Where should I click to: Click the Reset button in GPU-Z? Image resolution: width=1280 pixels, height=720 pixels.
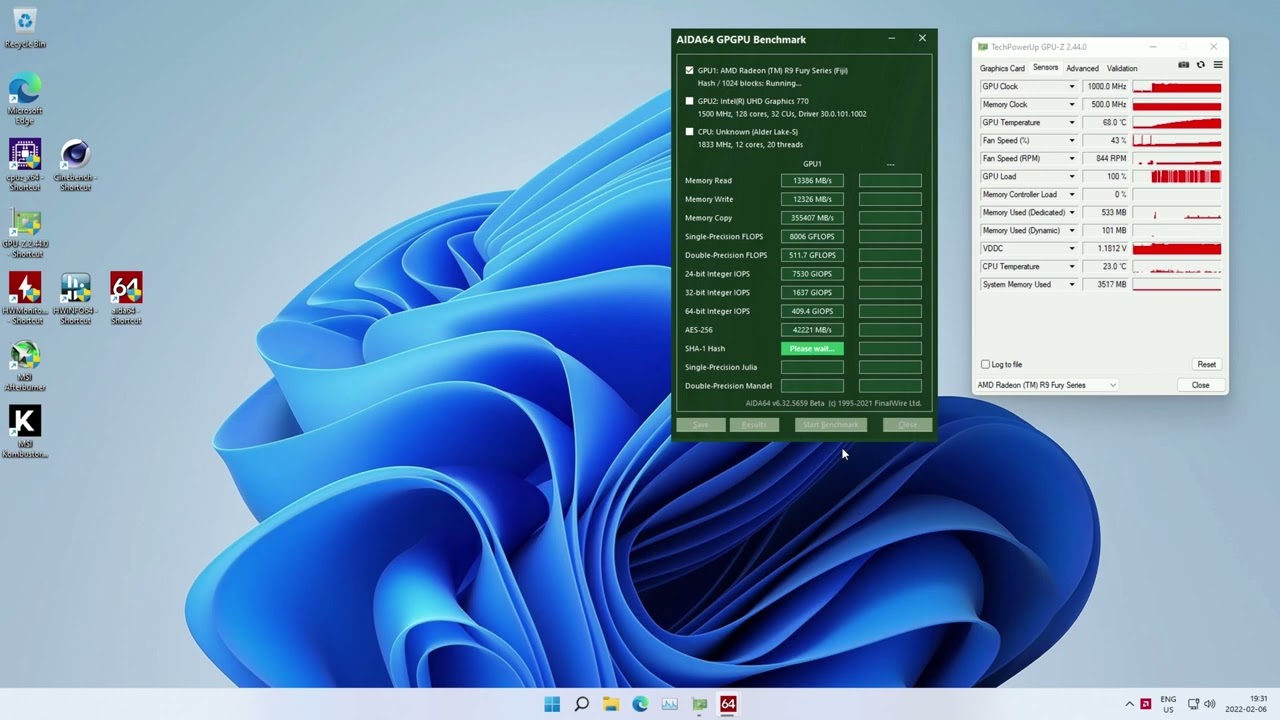(1207, 365)
